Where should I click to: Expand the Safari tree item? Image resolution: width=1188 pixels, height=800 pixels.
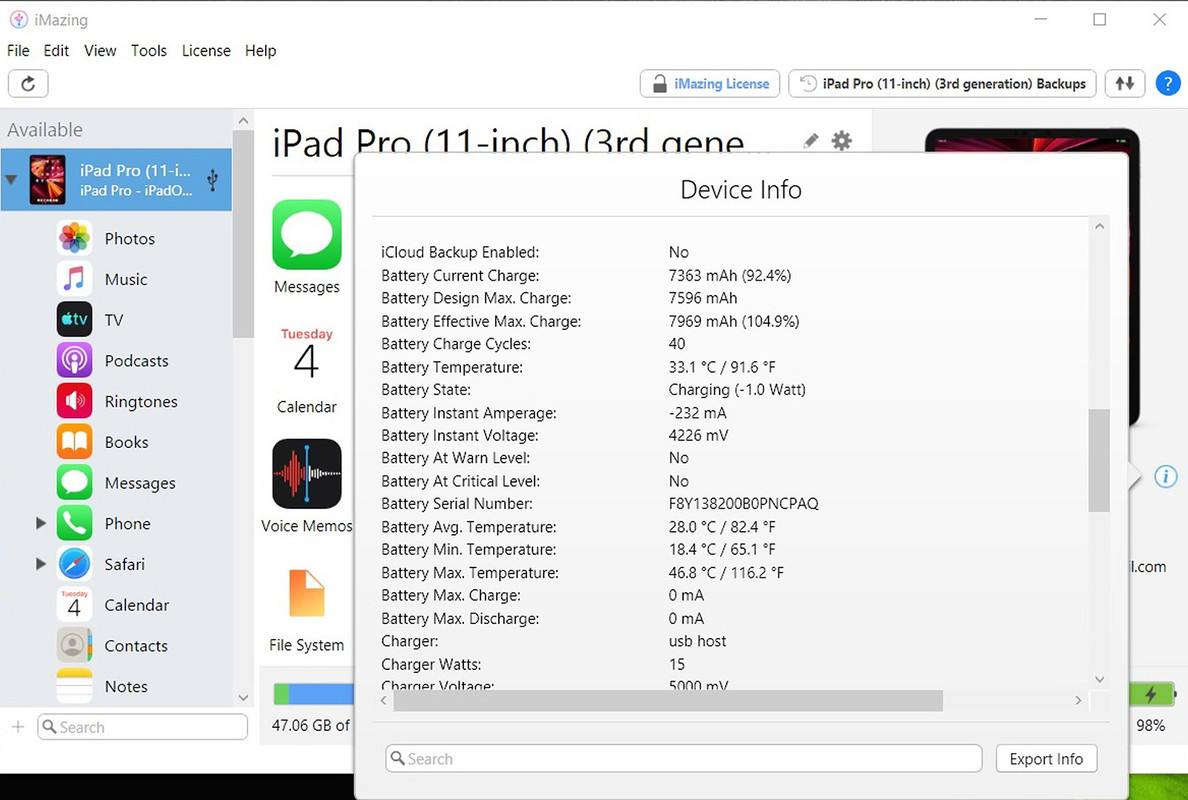point(41,564)
